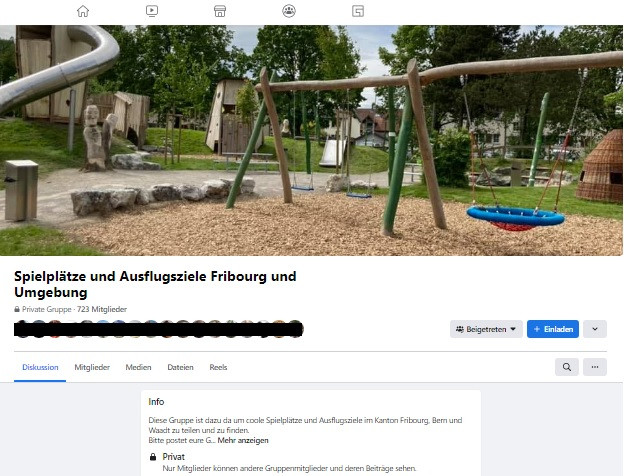The image size is (624, 476).
Task: Expand the chevron beside Einladen button
Action: (595, 329)
